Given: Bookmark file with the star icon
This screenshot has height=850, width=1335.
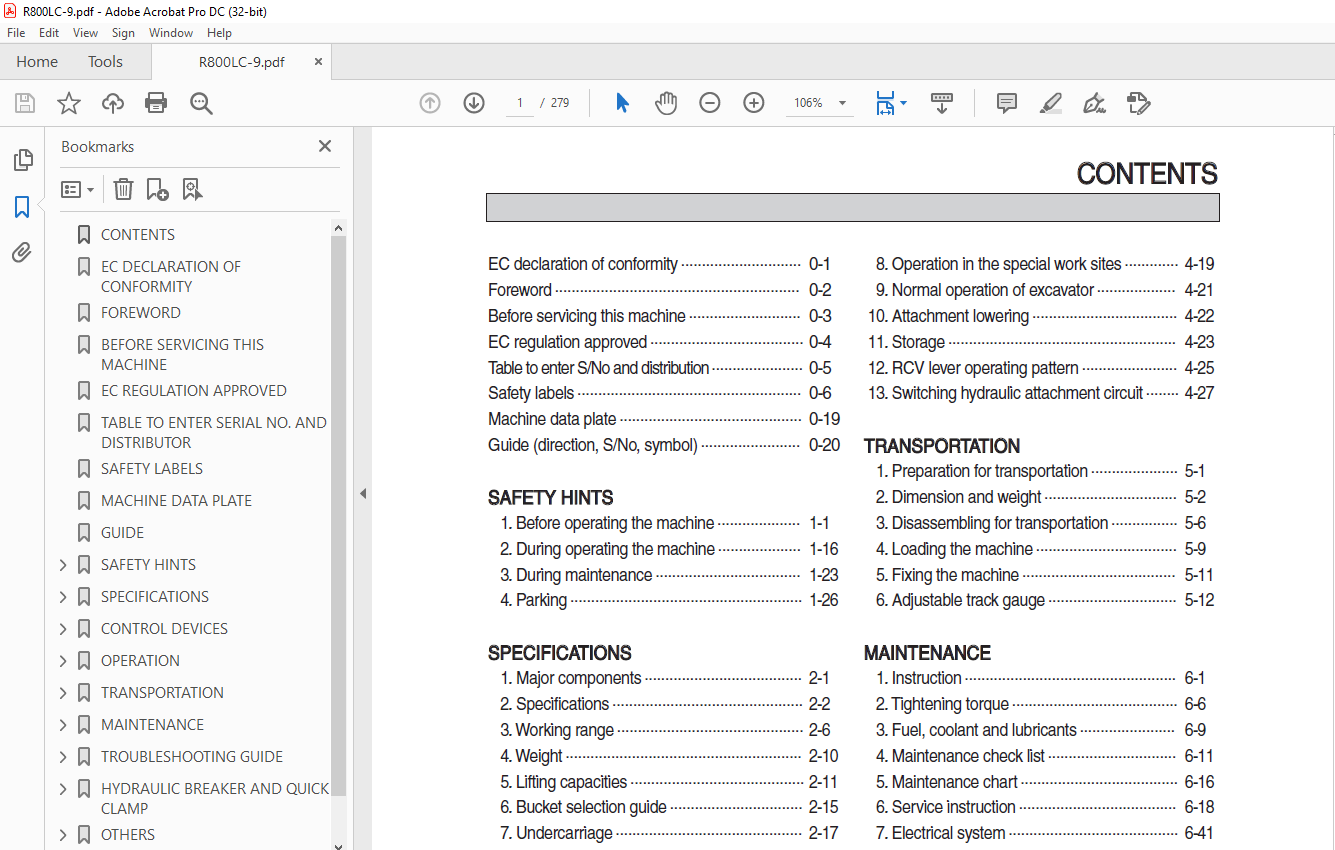Looking at the screenshot, I should click(69, 103).
